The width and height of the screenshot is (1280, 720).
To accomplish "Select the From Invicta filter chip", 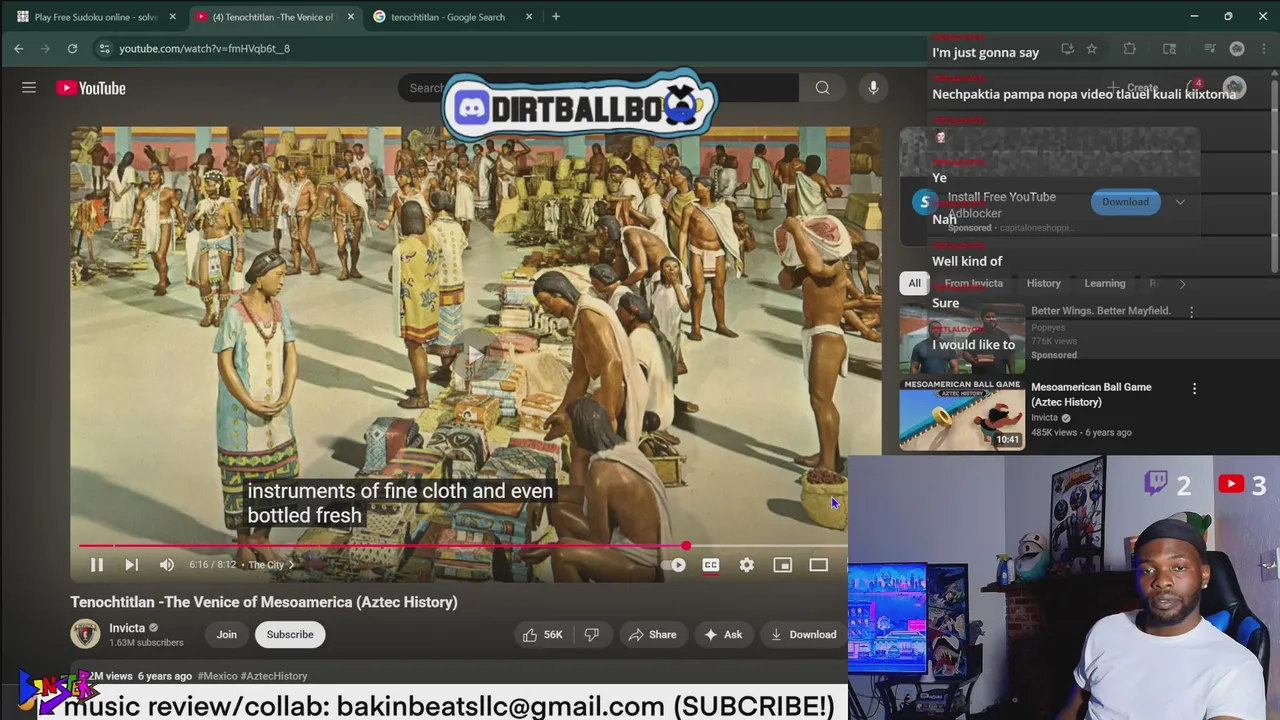I will [x=974, y=283].
